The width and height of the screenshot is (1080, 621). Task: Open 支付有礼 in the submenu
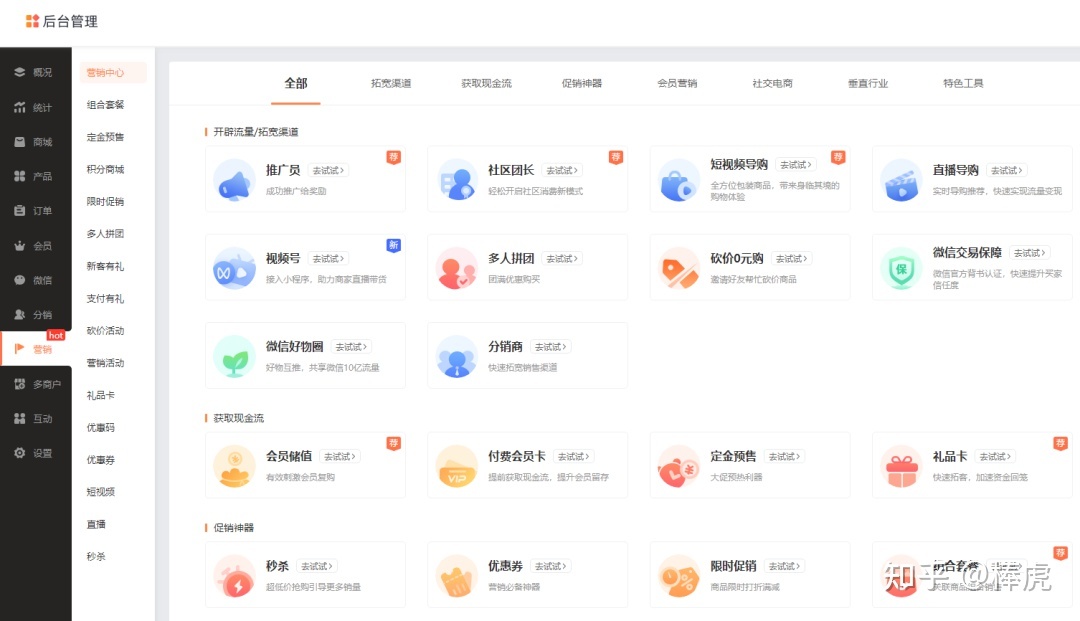click(x=105, y=298)
